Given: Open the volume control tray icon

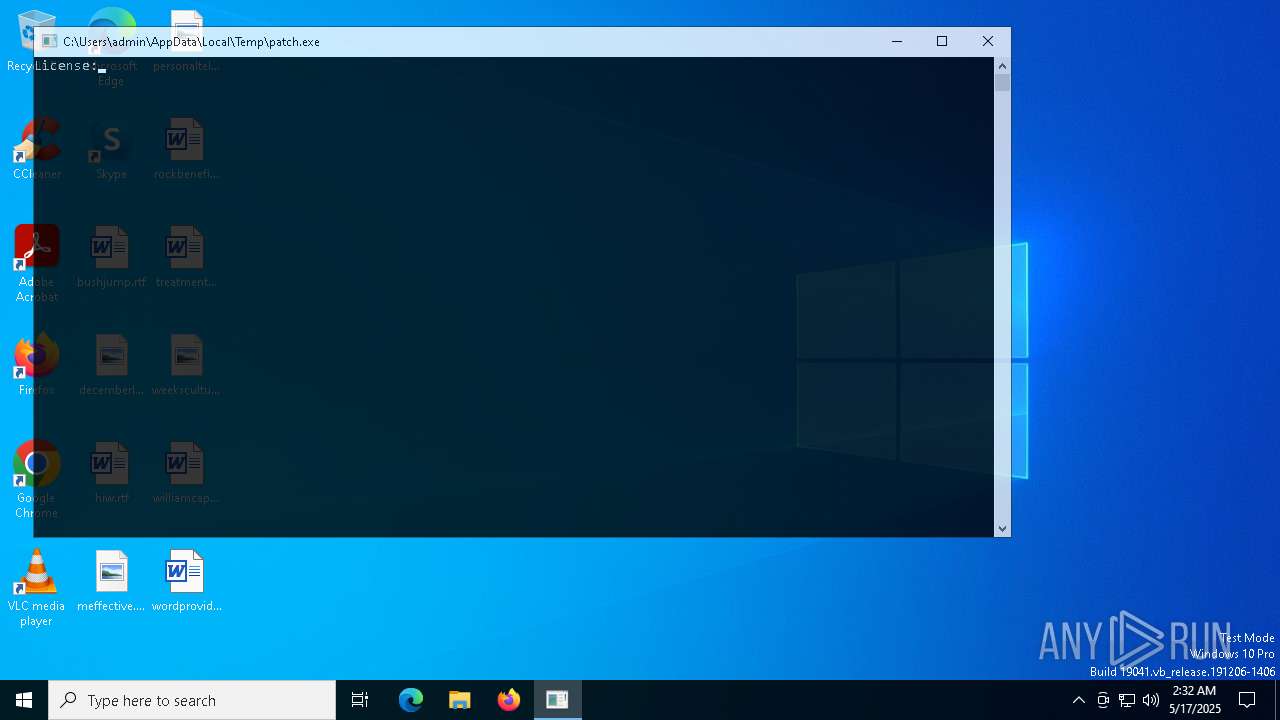Looking at the screenshot, I should click(1151, 700).
